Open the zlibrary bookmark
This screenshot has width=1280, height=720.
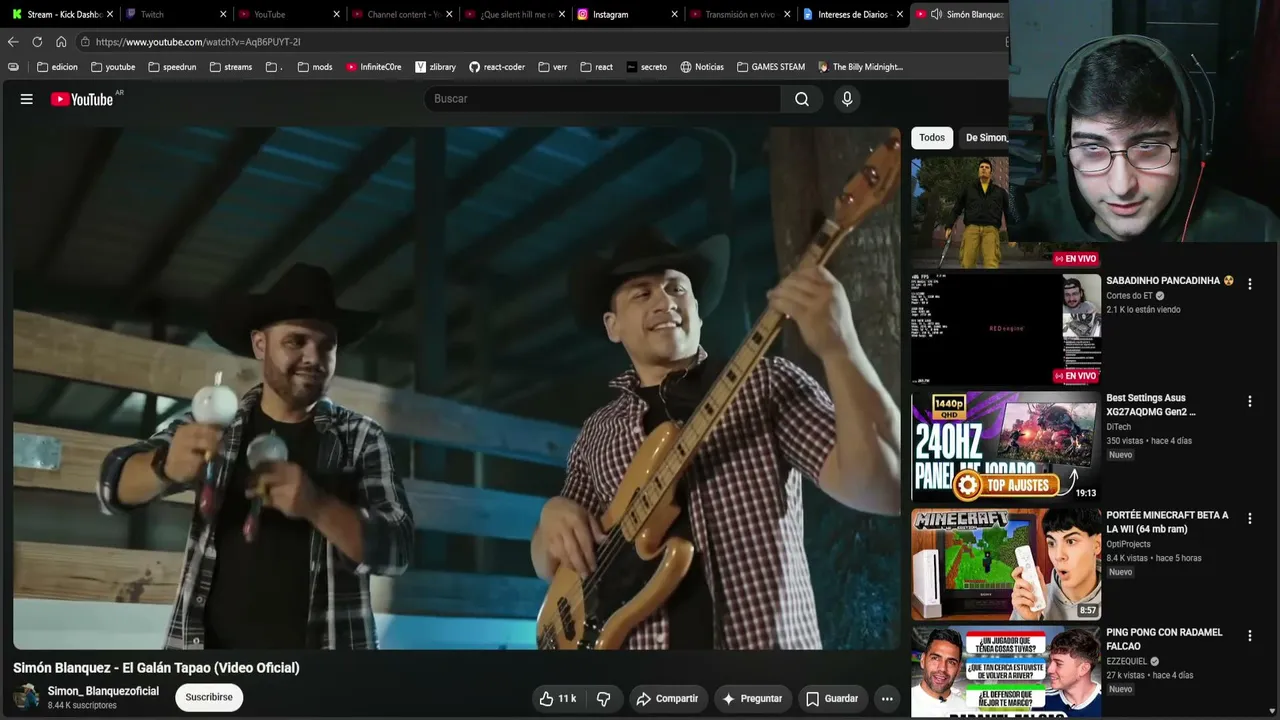coord(435,67)
